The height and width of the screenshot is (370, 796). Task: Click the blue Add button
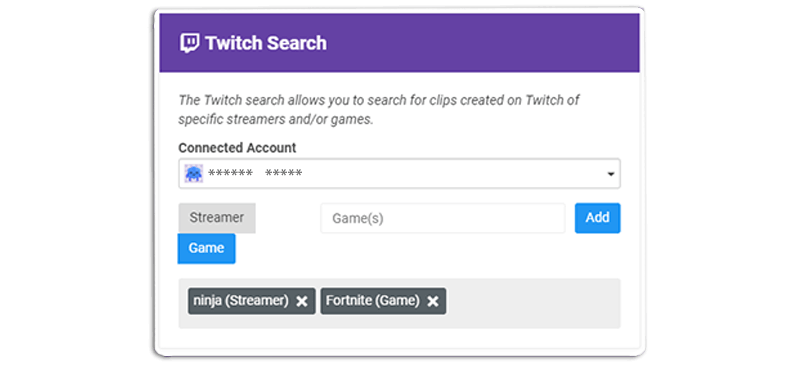tap(598, 218)
